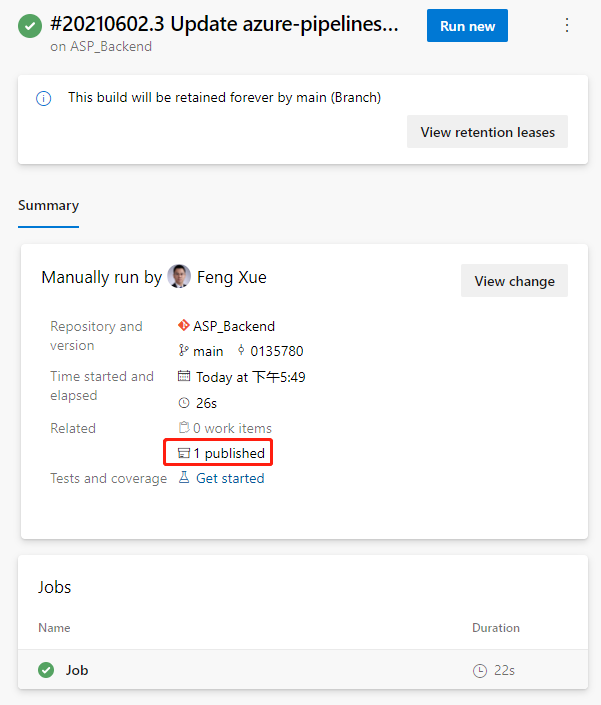
Task: Open View retention leases
Action: 487,132
